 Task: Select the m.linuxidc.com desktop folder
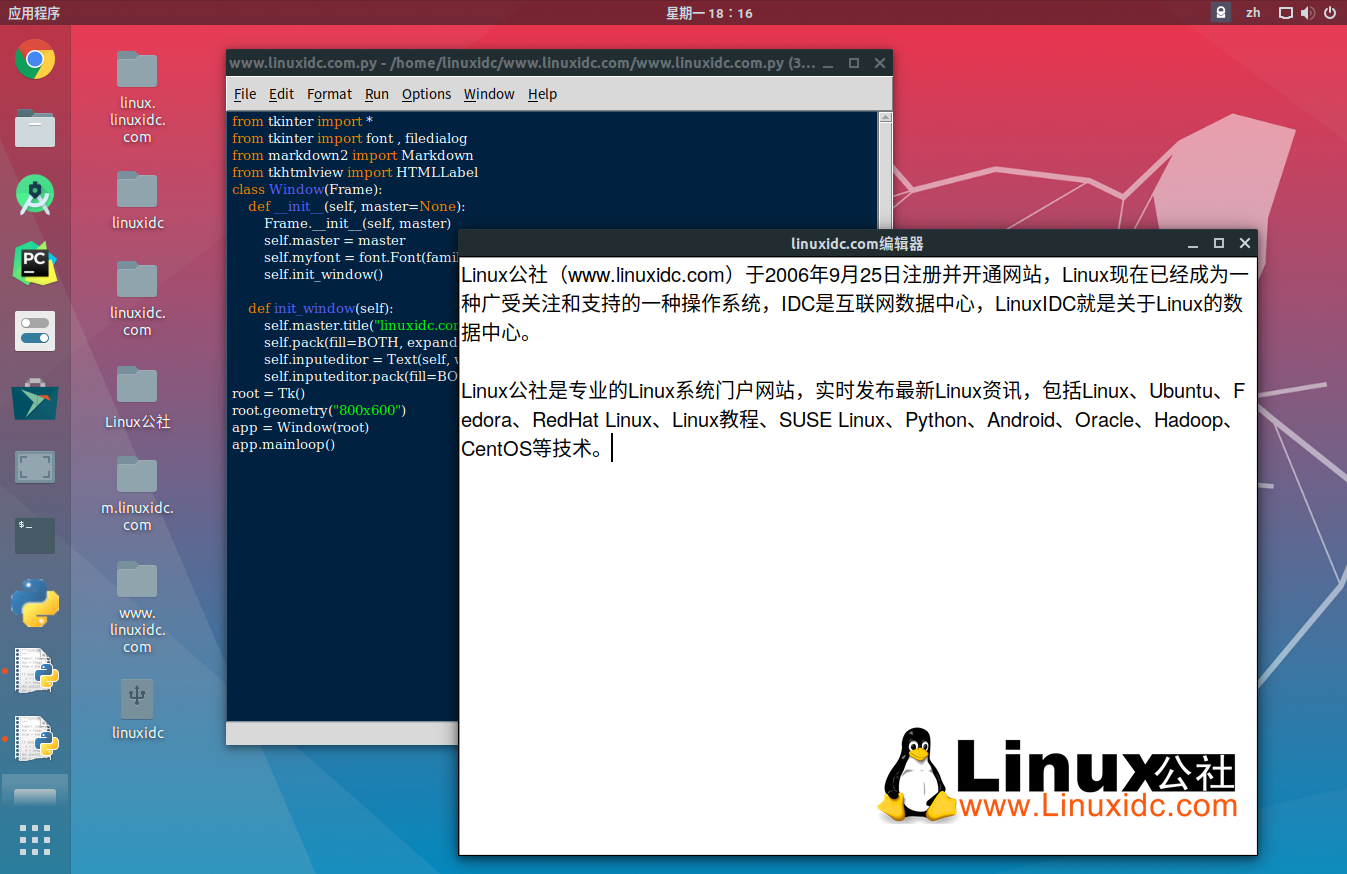pos(137,493)
